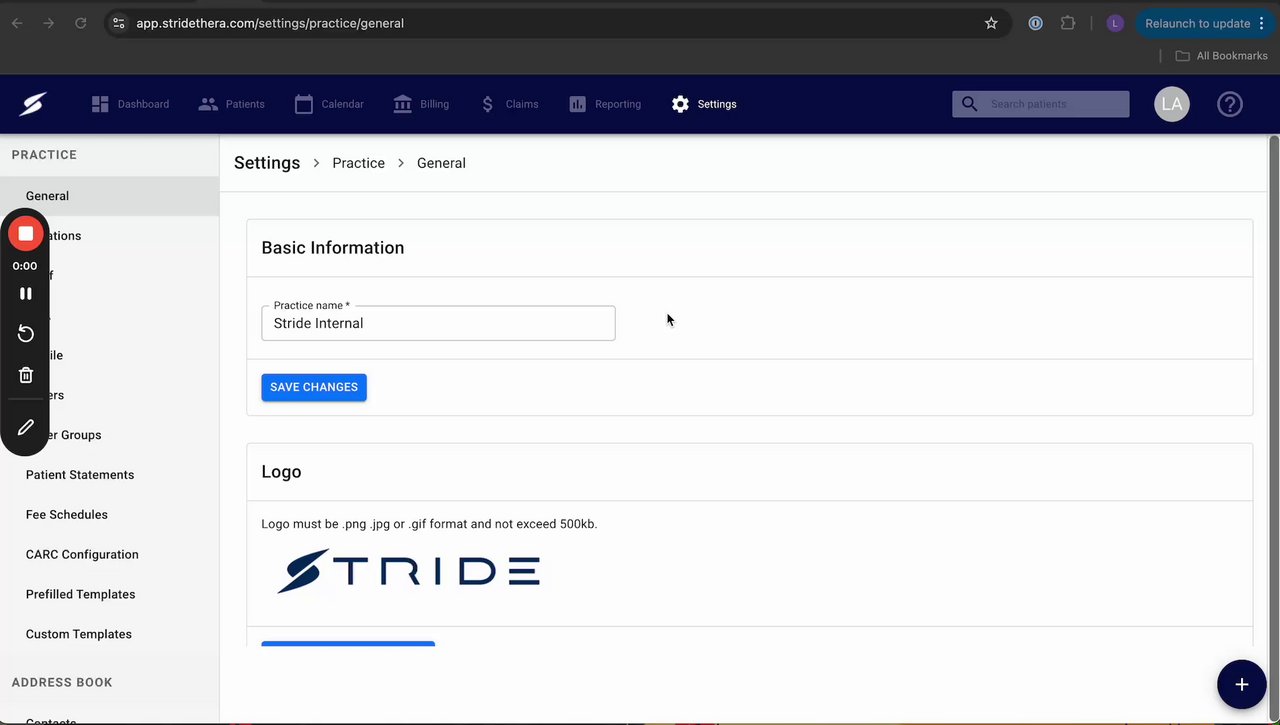1280x725 pixels.
Task: Click the Billing bank icon
Action: [403, 104]
